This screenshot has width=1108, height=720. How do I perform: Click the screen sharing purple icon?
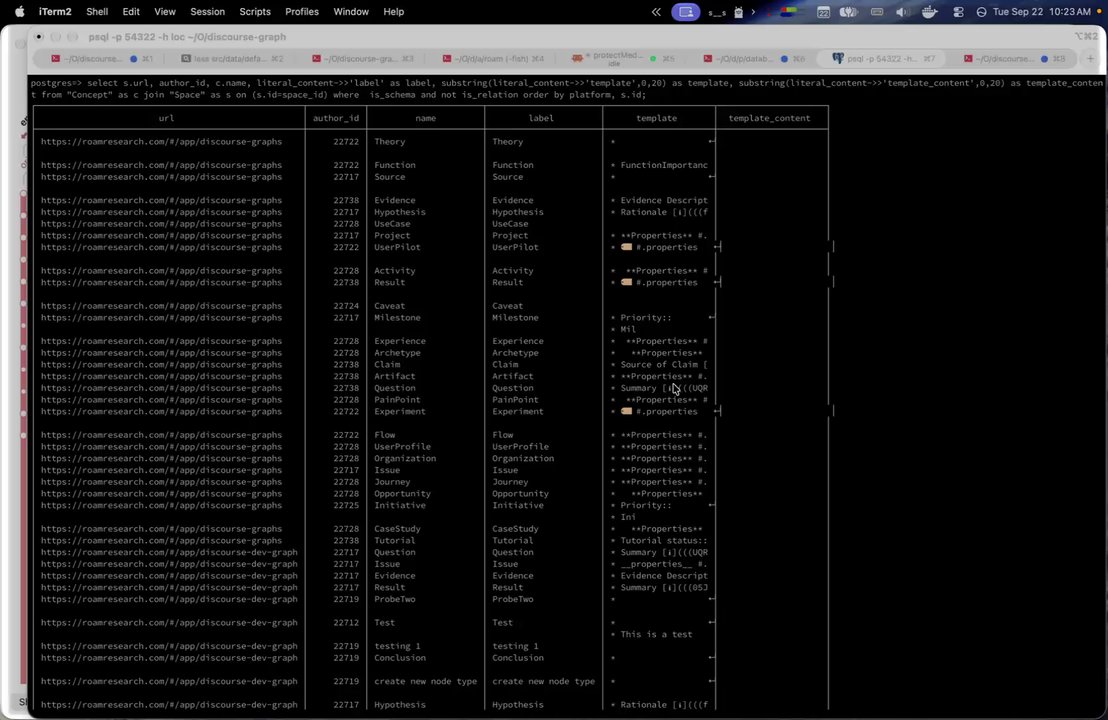click(685, 12)
